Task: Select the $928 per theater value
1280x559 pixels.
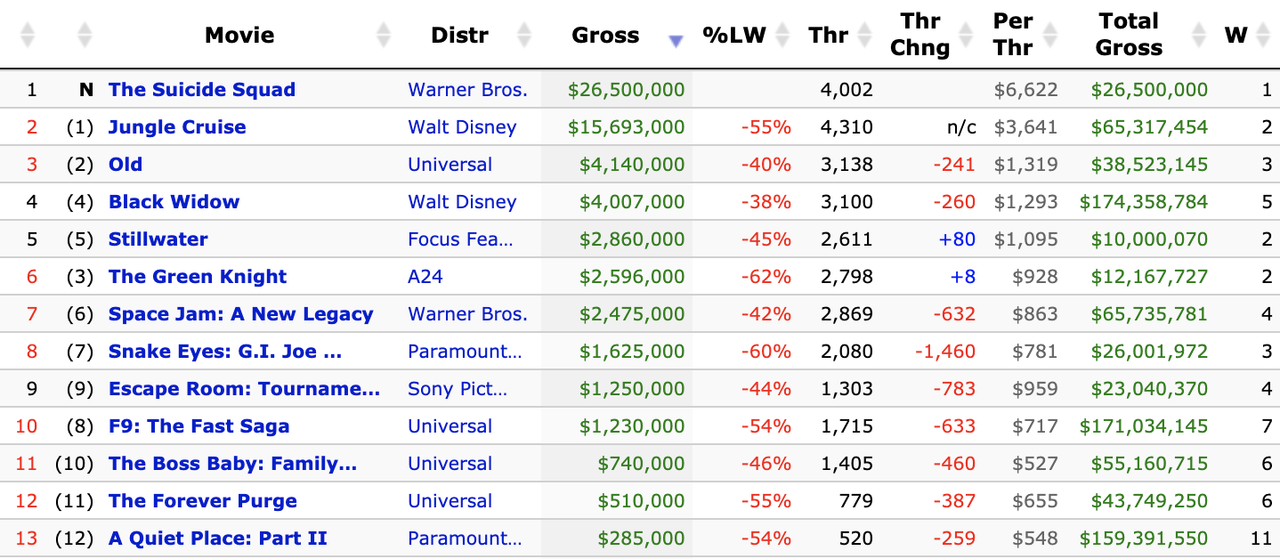Action: tap(1035, 277)
